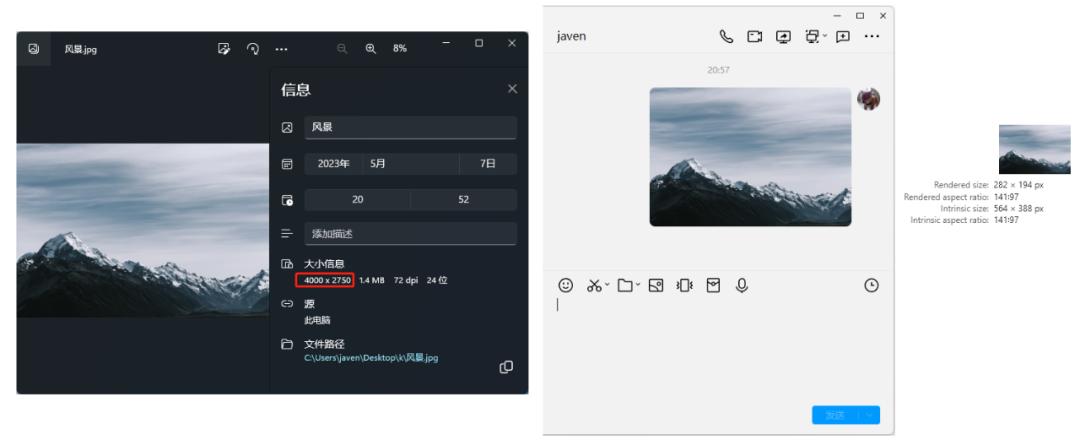Image resolution: width=1080 pixels, height=440 pixels.
Task: Click the window shake icon in chat toolbar
Action: (x=684, y=285)
